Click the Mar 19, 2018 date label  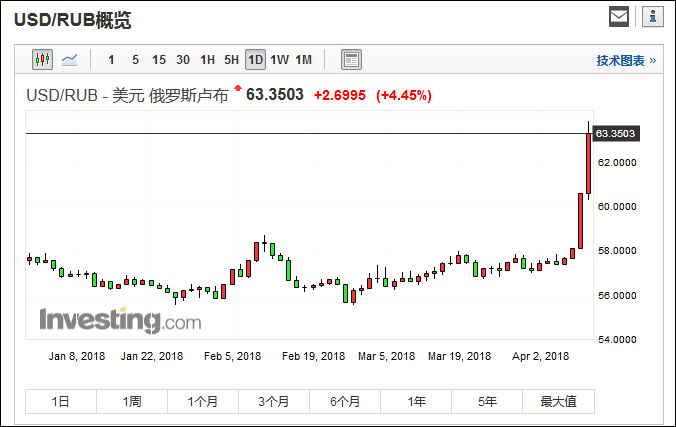pyautogui.click(x=459, y=356)
